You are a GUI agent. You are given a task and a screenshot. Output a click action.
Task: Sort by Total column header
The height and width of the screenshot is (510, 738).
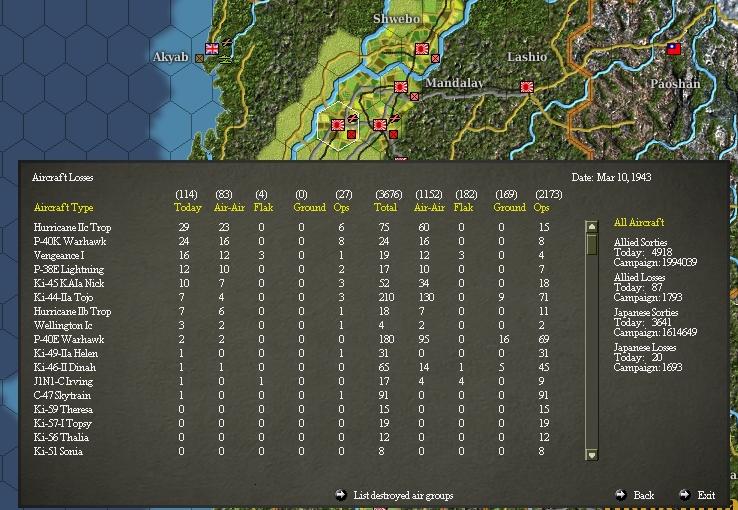tap(386, 207)
